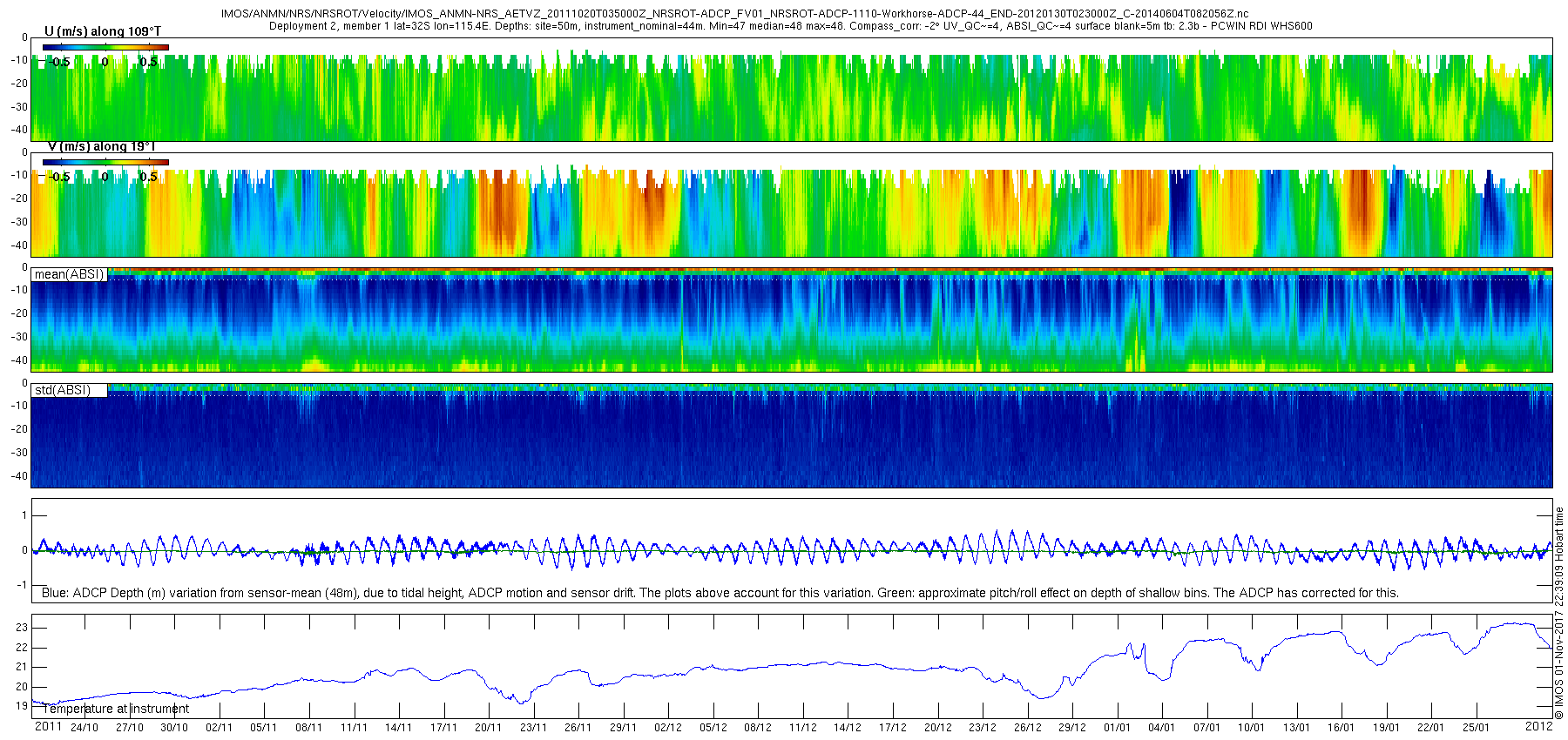Click the NetCDF file path title

[x=734, y=14]
